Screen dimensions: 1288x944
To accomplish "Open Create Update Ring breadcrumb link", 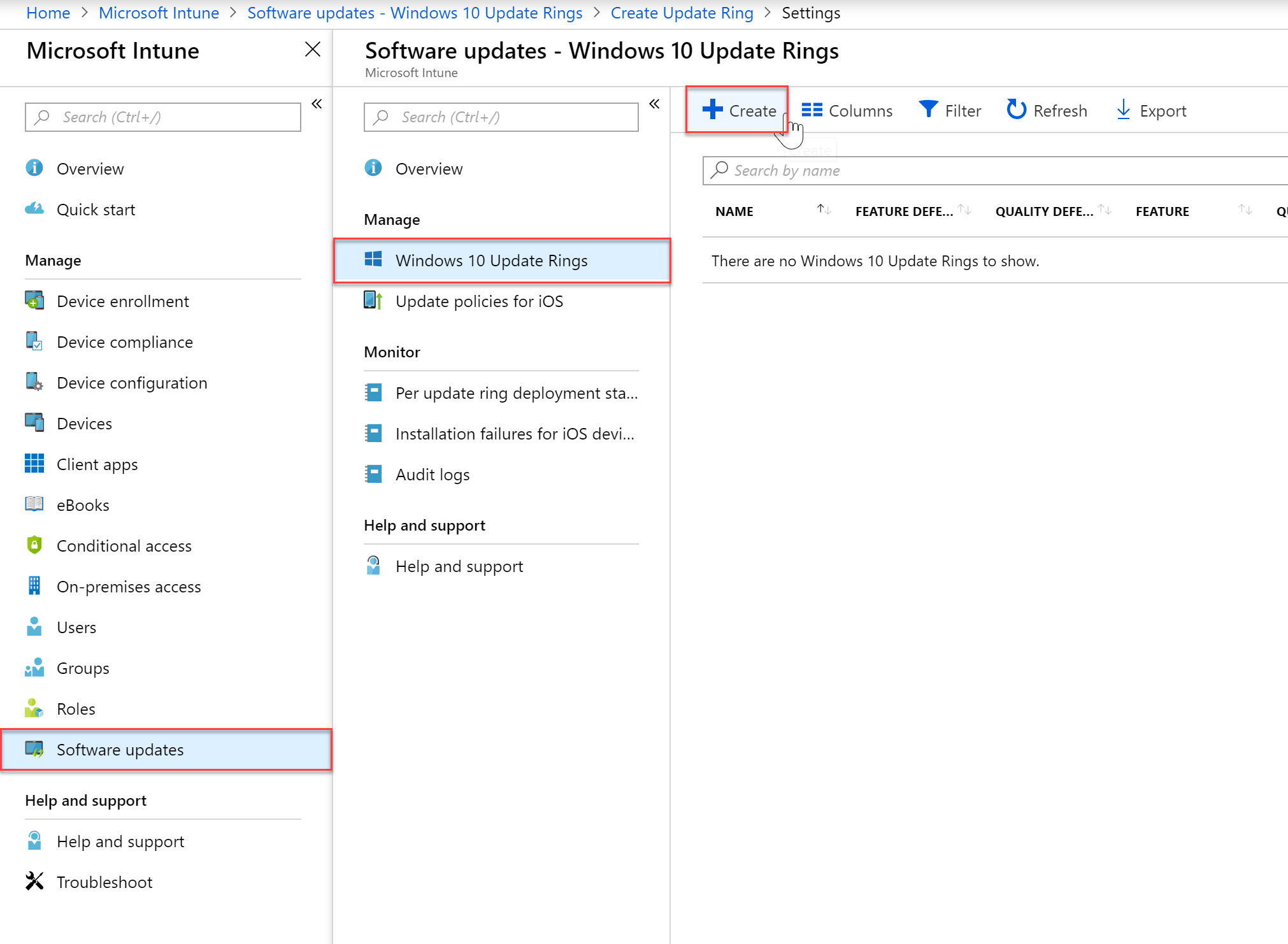I will pos(682,13).
